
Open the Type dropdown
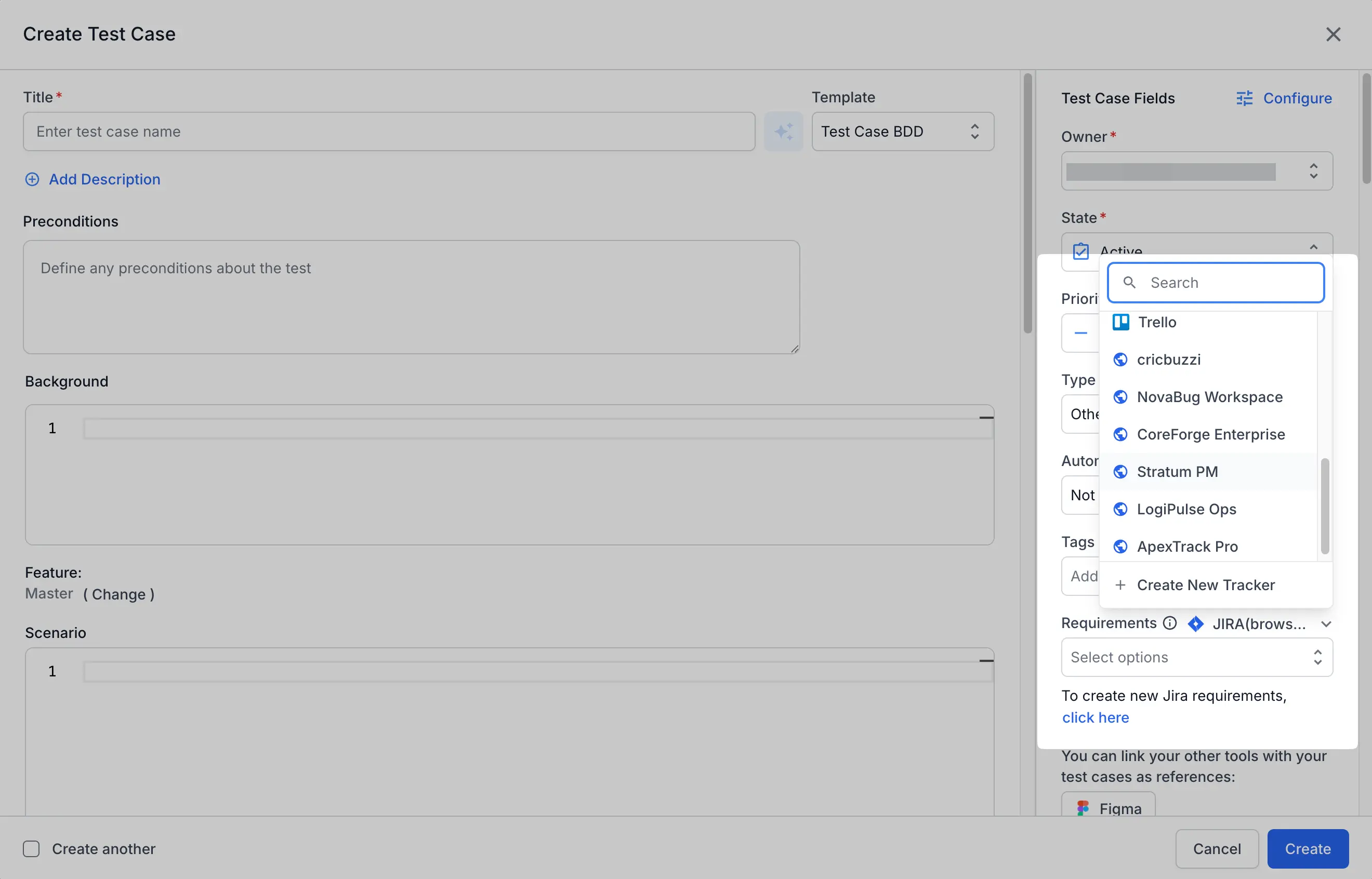1080,415
